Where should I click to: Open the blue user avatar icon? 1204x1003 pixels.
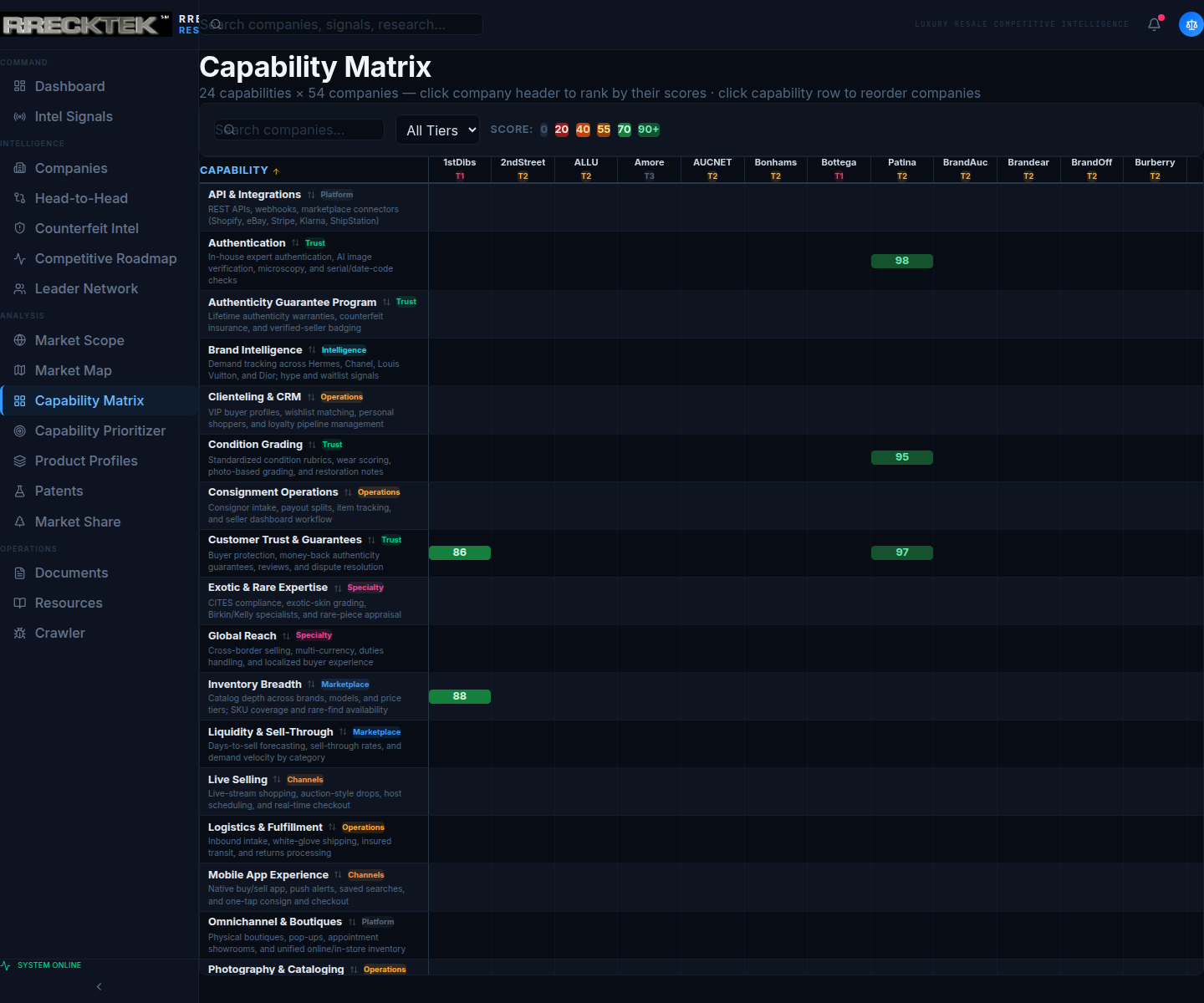coord(1191,24)
